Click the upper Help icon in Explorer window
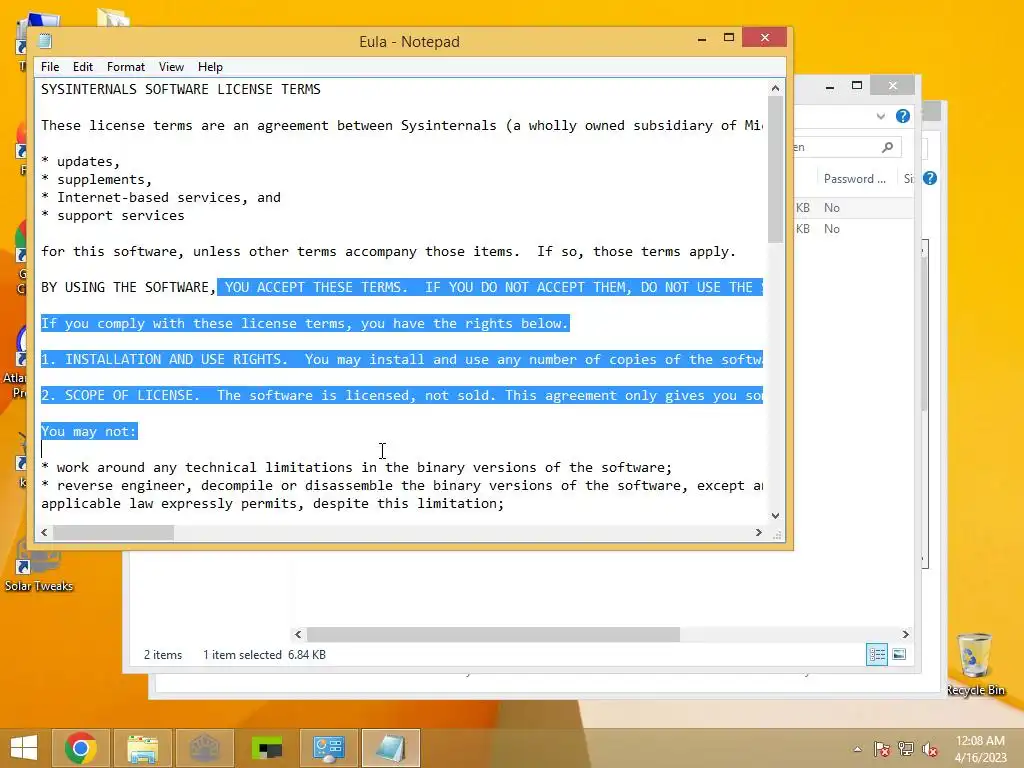The width and height of the screenshot is (1024, 768). click(903, 116)
